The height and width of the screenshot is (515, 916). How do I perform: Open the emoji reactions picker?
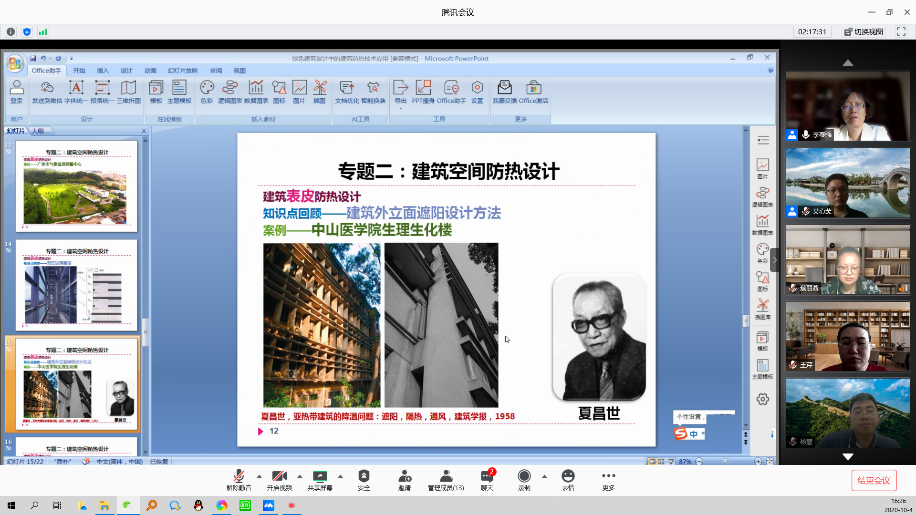pyautogui.click(x=568, y=478)
